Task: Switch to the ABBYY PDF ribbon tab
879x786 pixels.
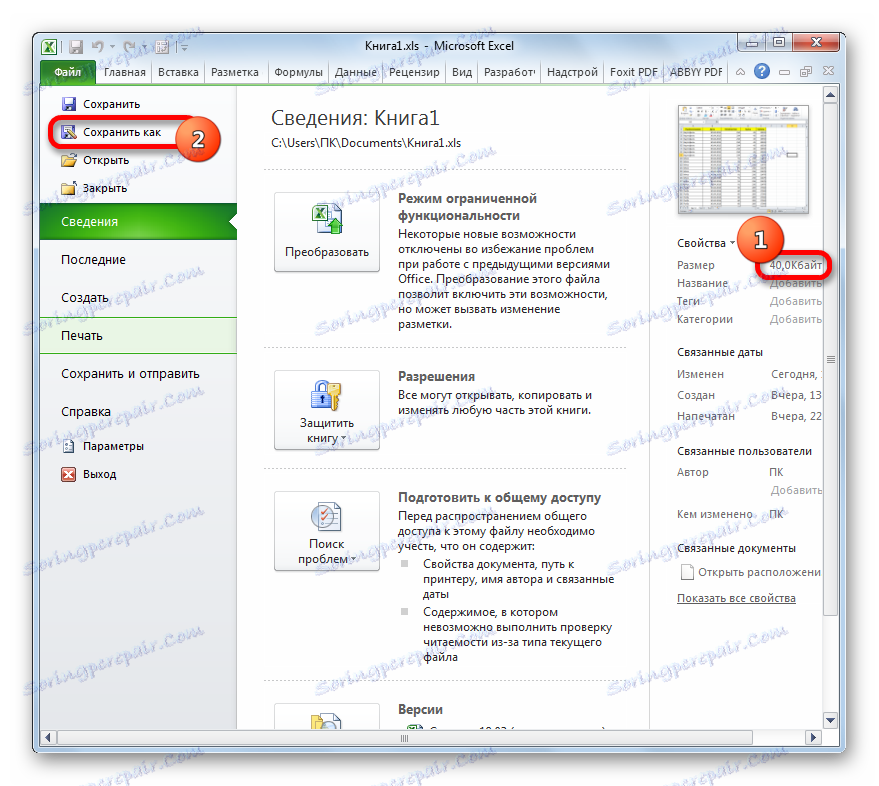Action: pyautogui.click(x=696, y=72)
